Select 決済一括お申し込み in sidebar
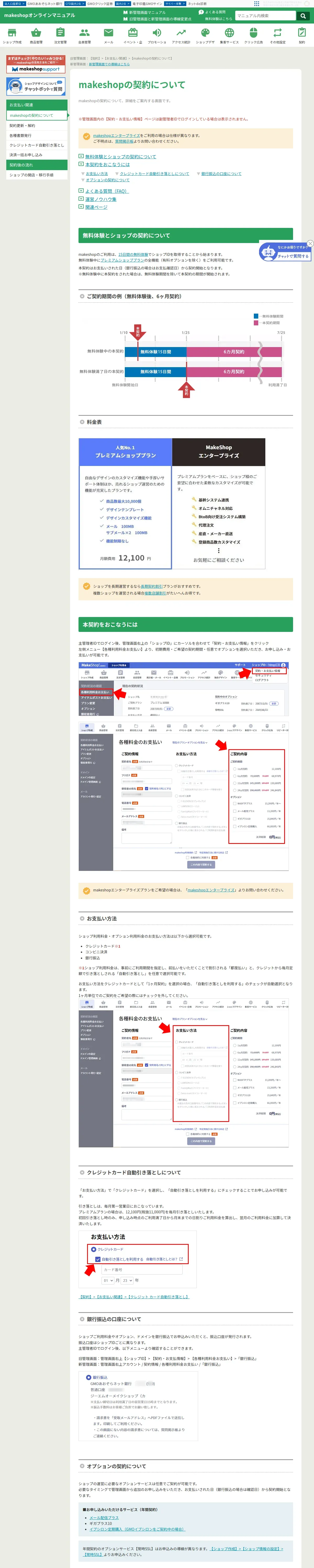 point(37,155)
